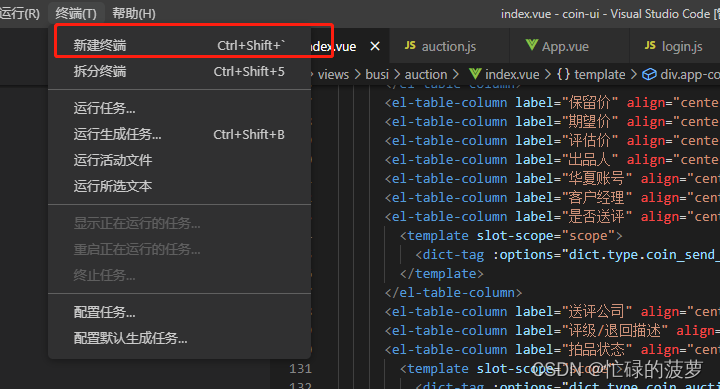The width and height of the screenshot is (720, 389).
Task: Open the 运行(R) menu
Action: click(19, 13)
